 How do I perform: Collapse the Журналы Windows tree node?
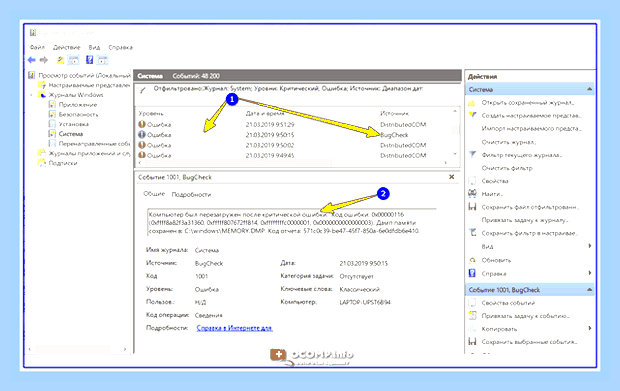[x=32, y=95]
